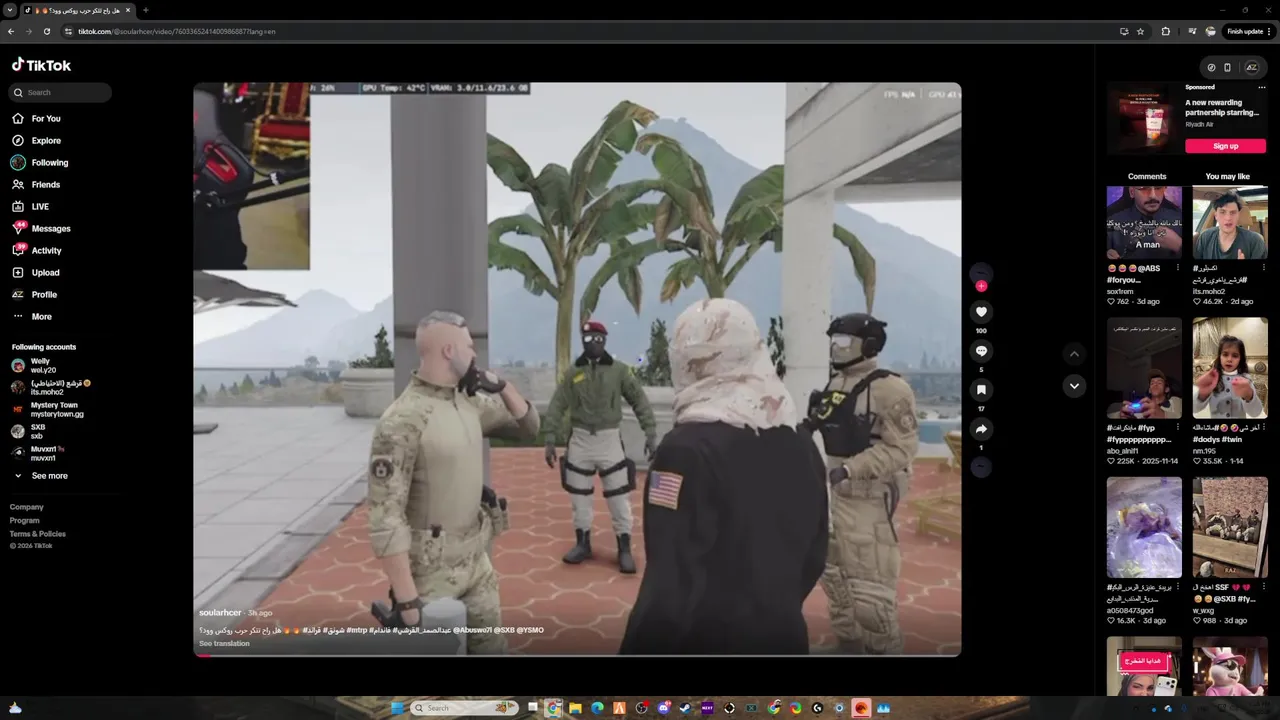Like the video with heart icon

[x=981, y=312]
